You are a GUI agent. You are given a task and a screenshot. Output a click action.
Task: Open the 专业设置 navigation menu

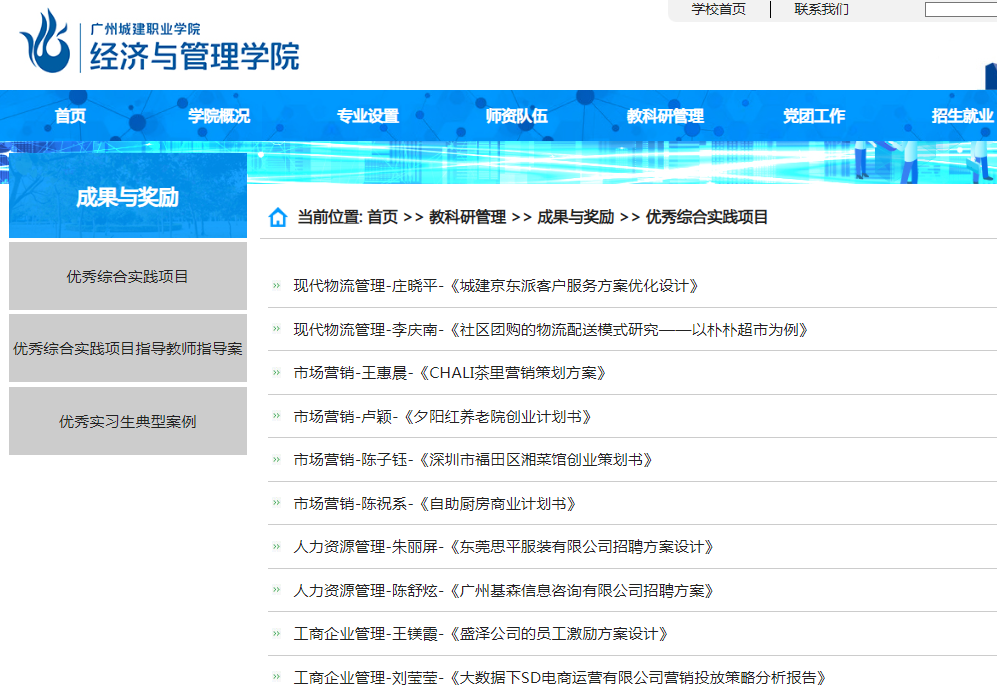coord(368,116)
